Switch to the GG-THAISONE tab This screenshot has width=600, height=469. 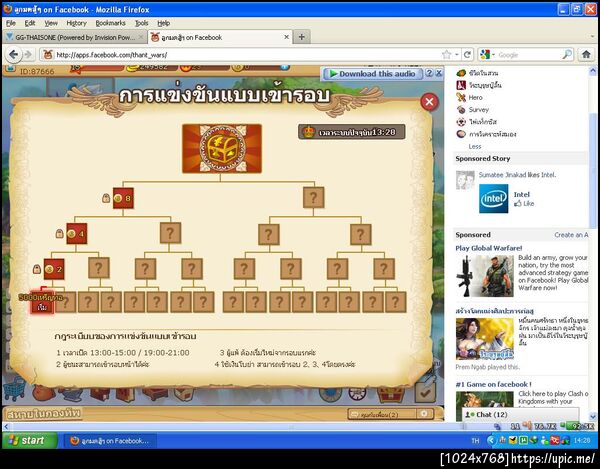point(75,37)
